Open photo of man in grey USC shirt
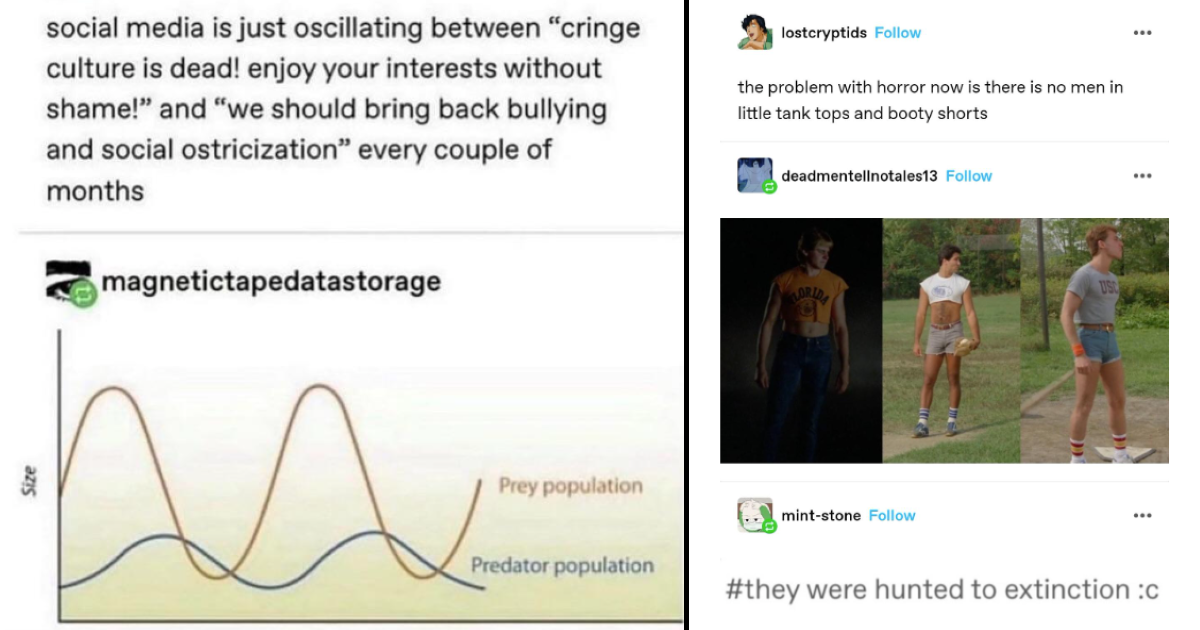Screen dimensions: 1200x630 [x=1094, y=340]
